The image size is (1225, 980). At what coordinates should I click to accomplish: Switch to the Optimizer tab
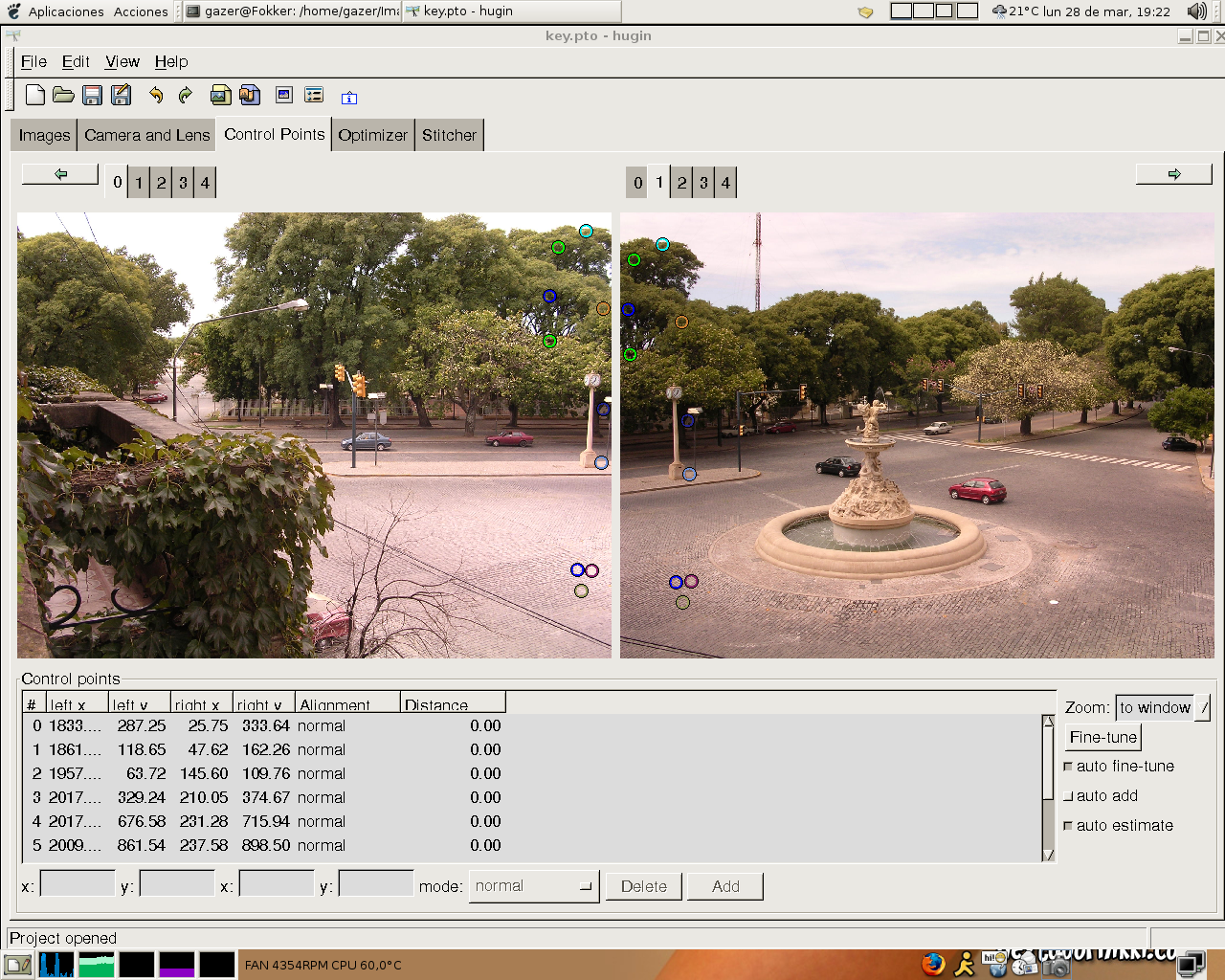click(372, 135)
